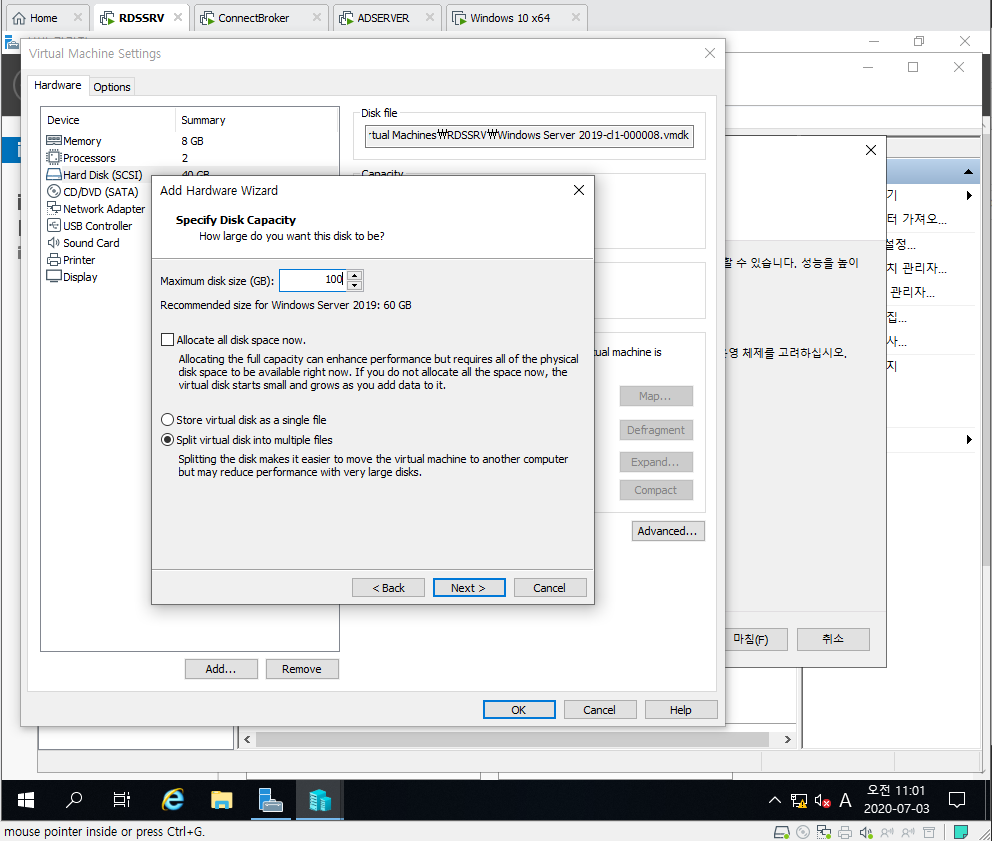992x841 pixels.
Task: Click the Hard Disk (SCSI) icon
Action: 54,175
